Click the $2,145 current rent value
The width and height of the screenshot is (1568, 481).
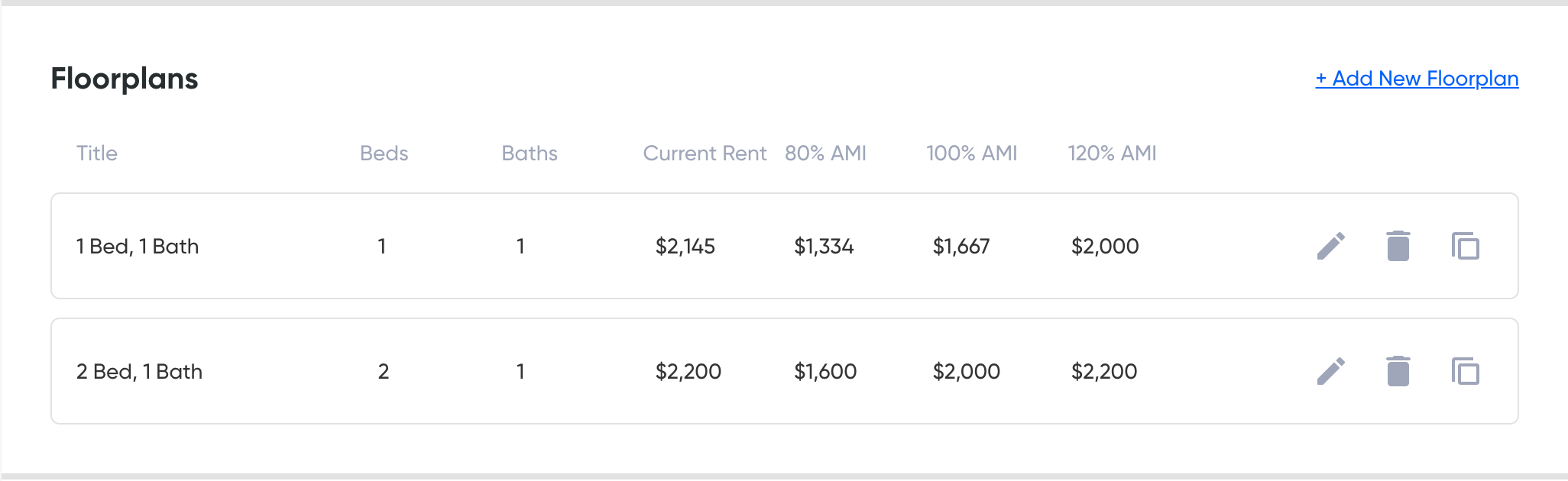tap(685, 247)
